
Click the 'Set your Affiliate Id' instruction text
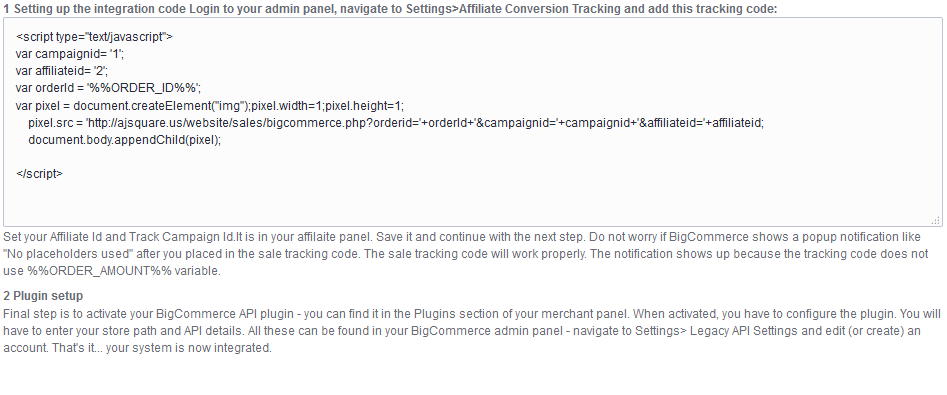[x=53, y=237]
